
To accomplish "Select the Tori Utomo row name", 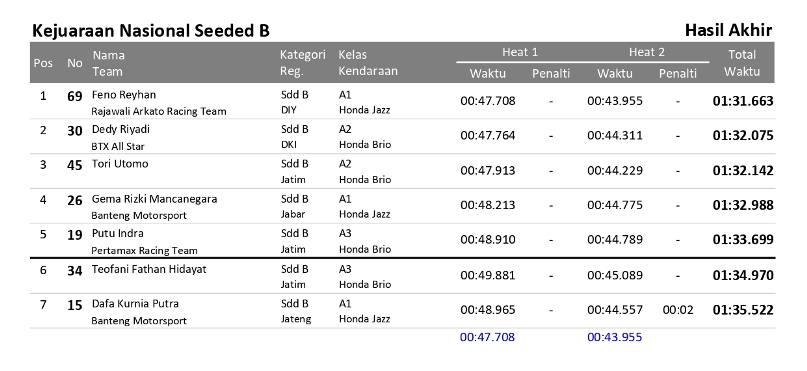I will click(x=120, y=164).
